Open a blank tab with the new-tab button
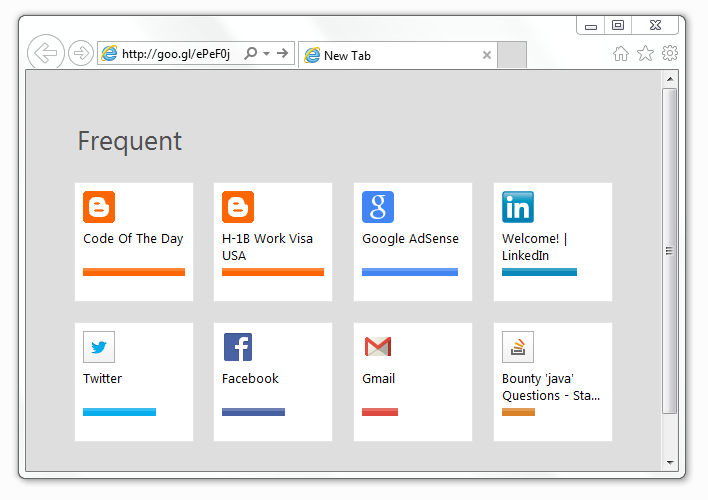 512,55
